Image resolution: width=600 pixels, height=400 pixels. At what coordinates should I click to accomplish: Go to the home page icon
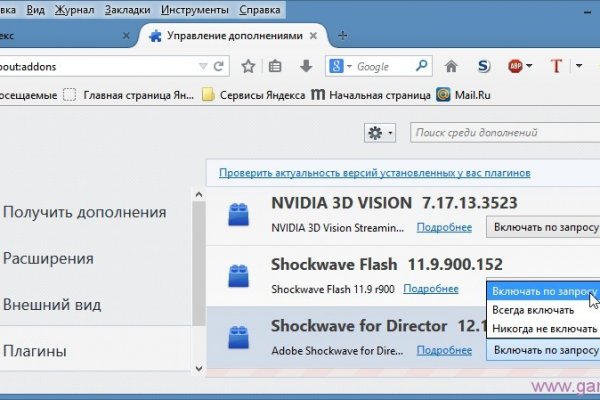[451, 67]
